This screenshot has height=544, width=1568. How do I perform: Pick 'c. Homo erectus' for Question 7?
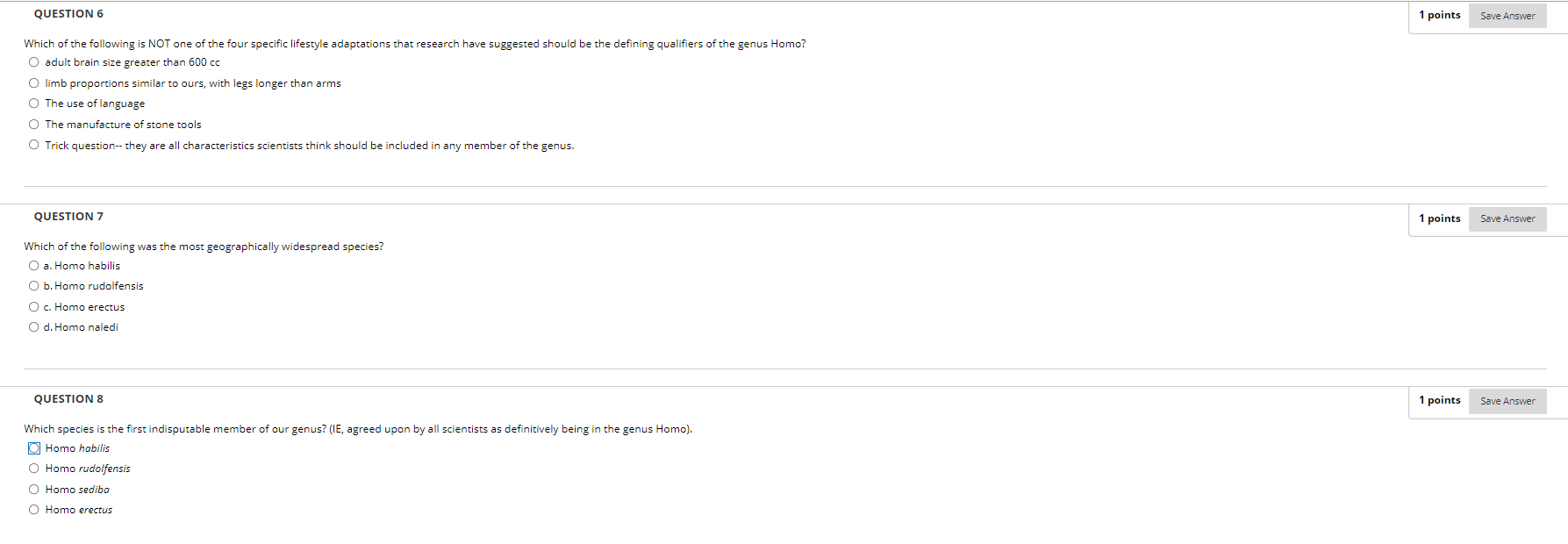click(33, 307)
